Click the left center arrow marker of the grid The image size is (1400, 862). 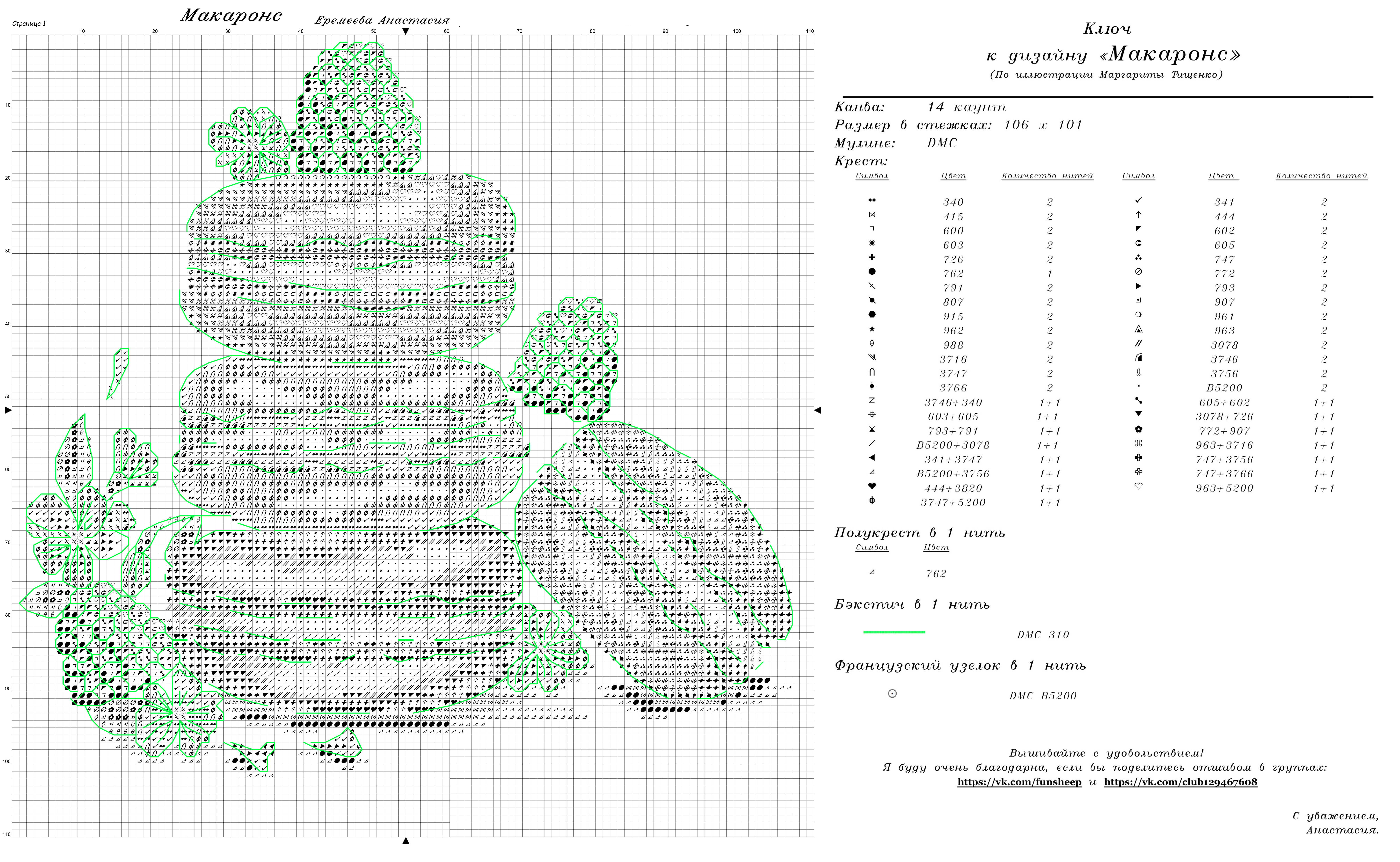[x=8, y=410]
